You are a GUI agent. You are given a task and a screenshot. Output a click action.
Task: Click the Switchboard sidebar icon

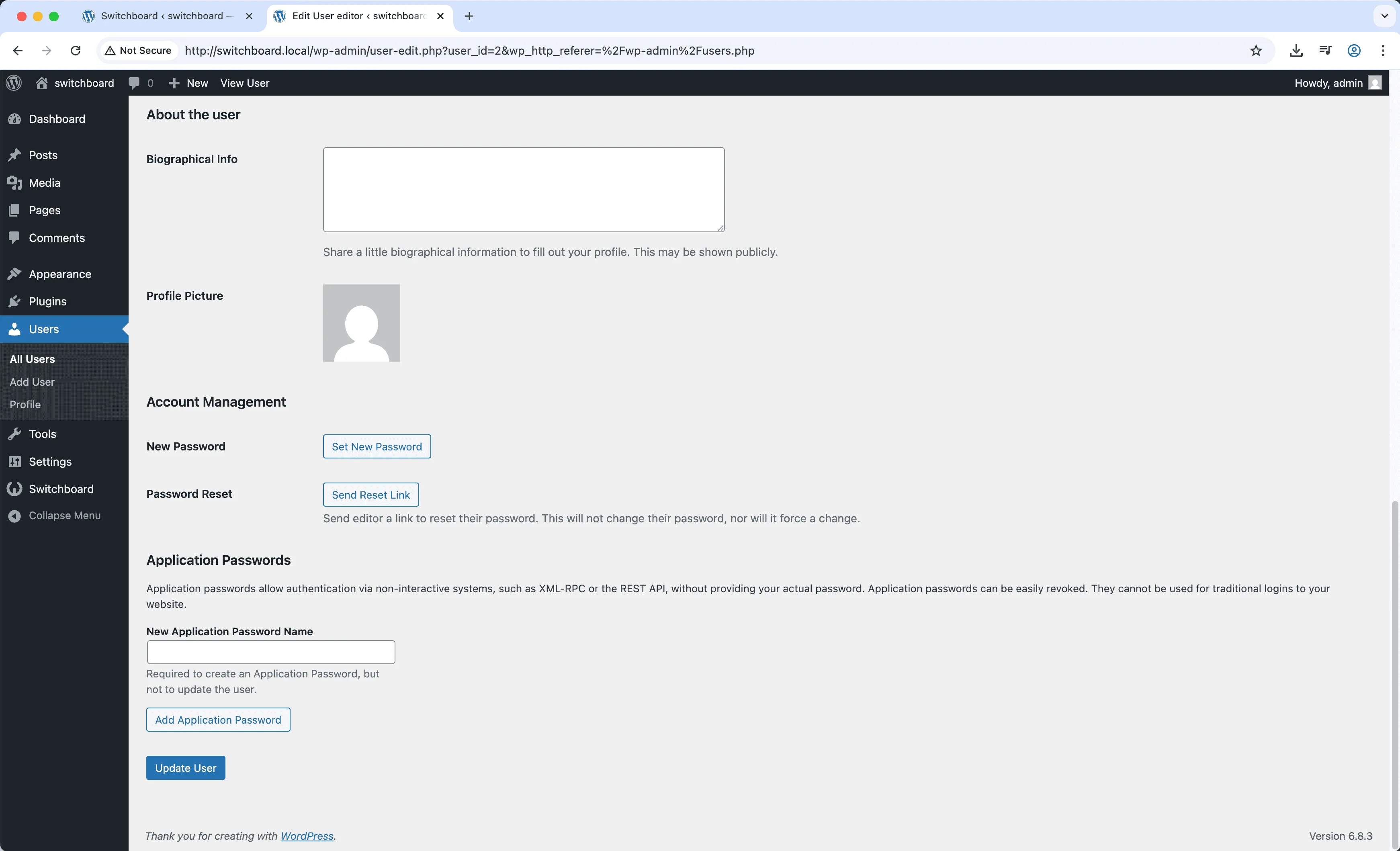(15, 489)
